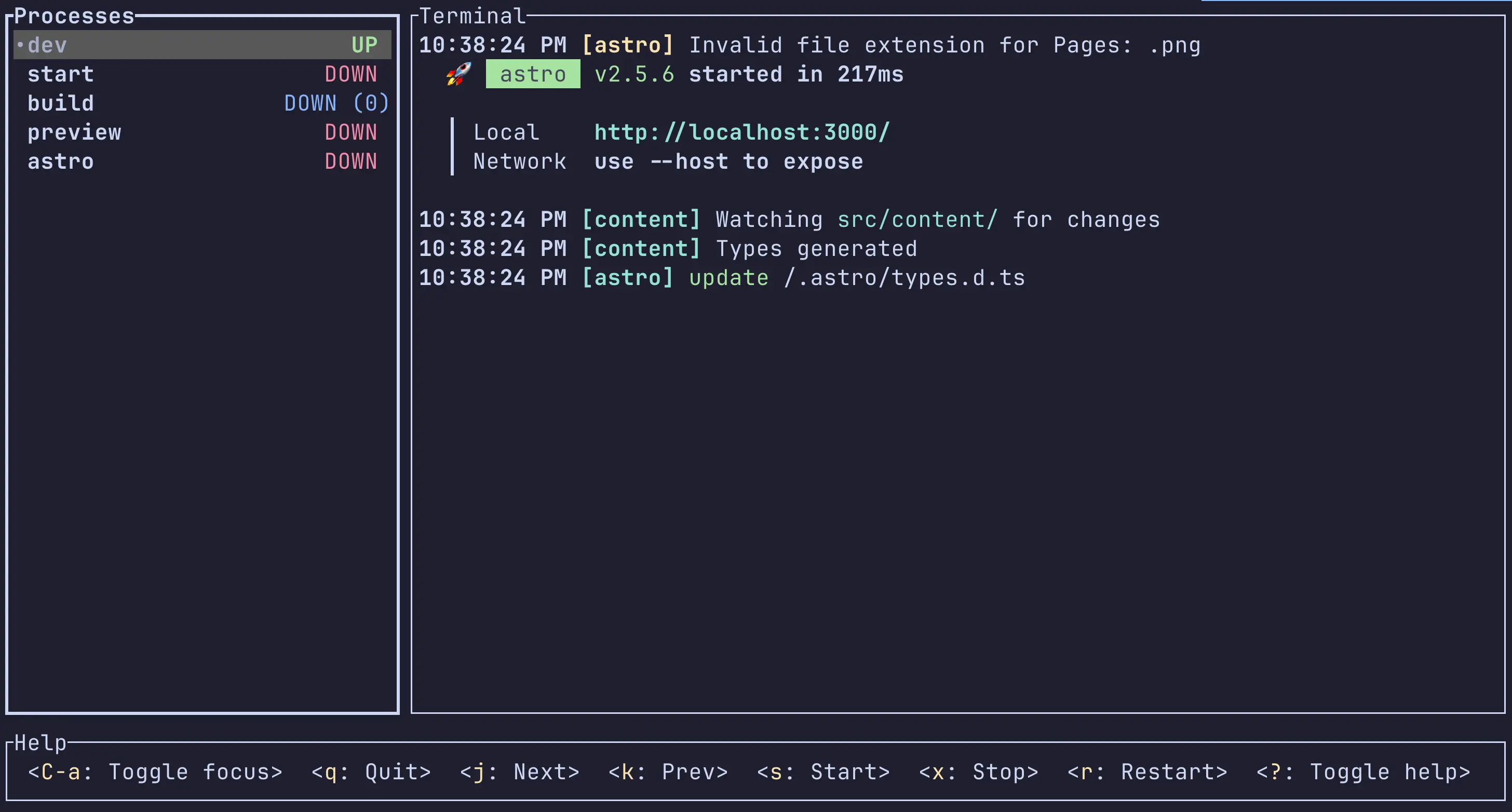The image size is (1512, 812).
Task: Click the Toggle help hint
Action: [1363, 772]
